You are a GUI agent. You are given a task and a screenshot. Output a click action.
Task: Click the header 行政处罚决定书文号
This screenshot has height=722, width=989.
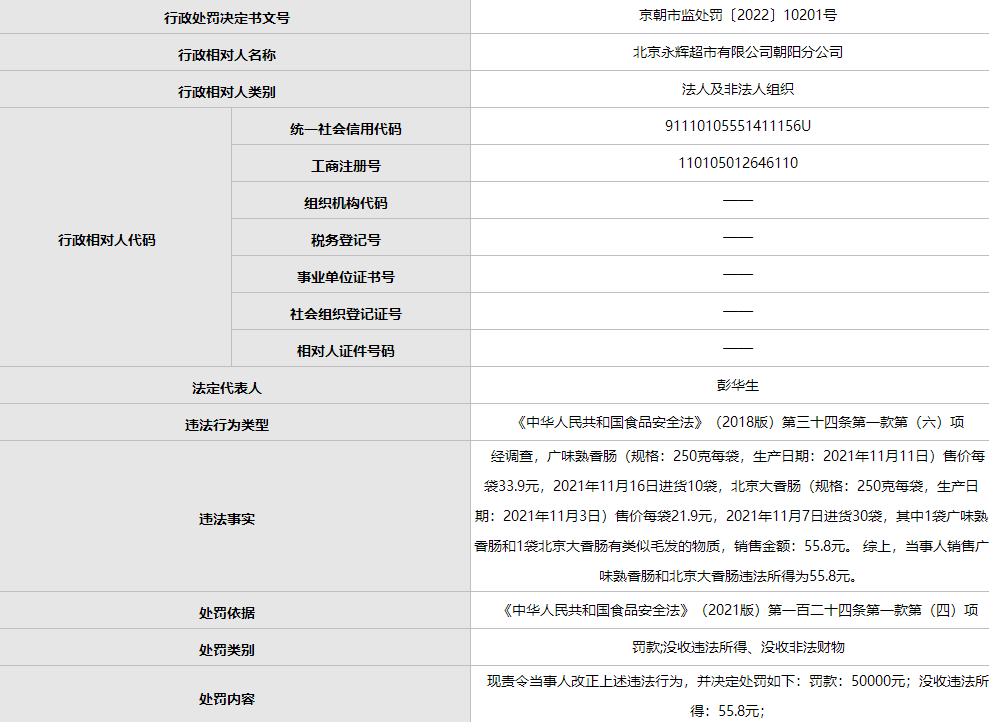click(x=227, y=18)
